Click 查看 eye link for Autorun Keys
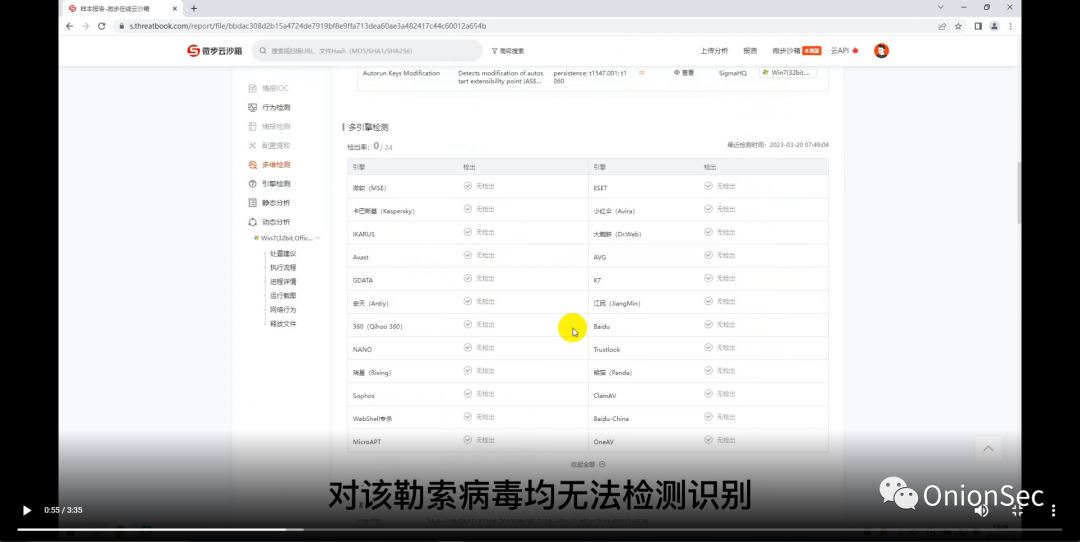The width and height of the screenshot is (1080, 542). pyautogui.click(x=684, y=73)
